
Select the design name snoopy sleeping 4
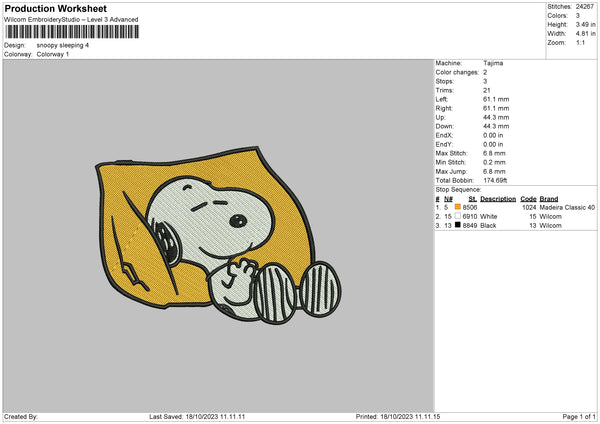coord(63,45)
